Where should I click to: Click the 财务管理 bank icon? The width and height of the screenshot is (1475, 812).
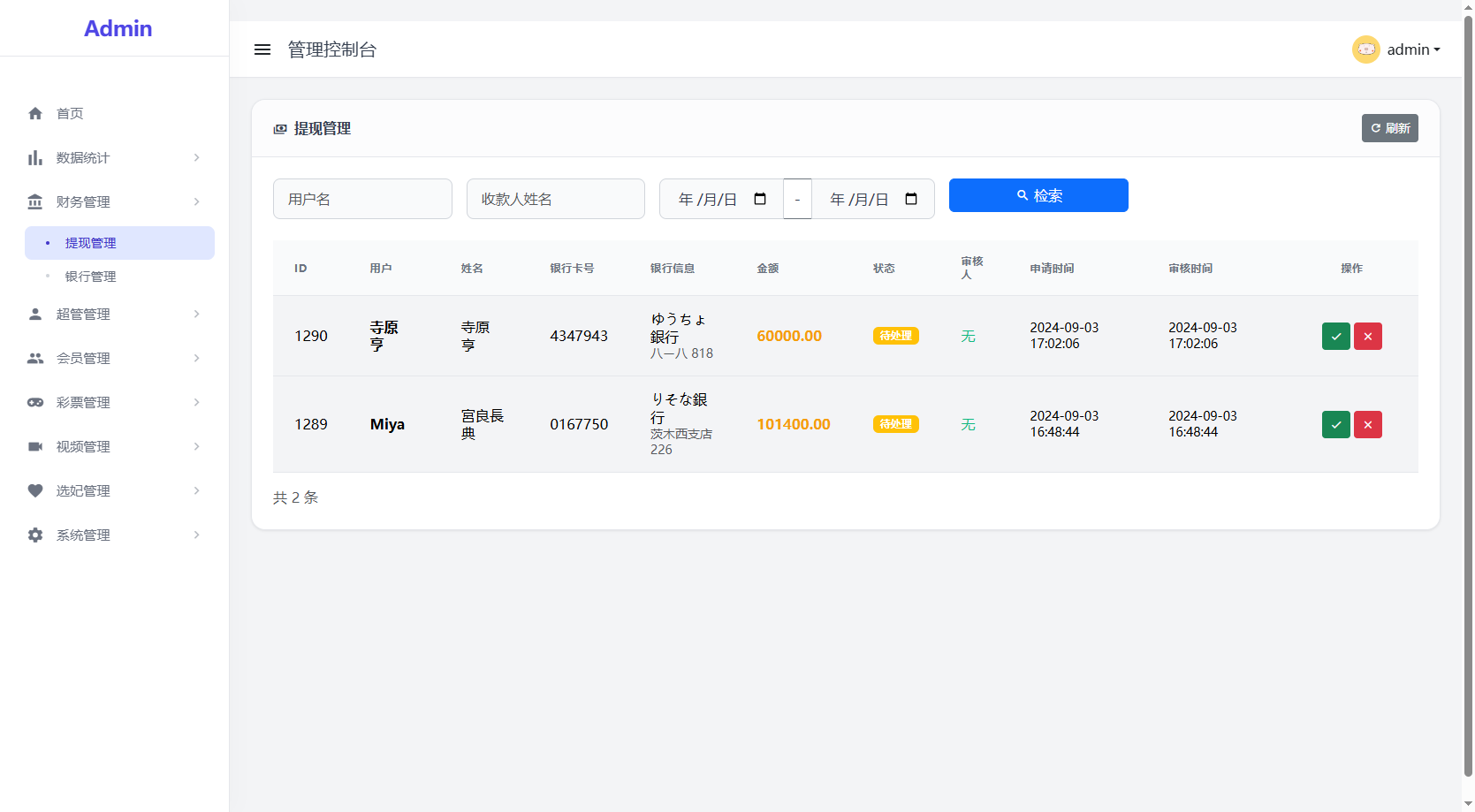pyautogui.click(x=35, y=201)
